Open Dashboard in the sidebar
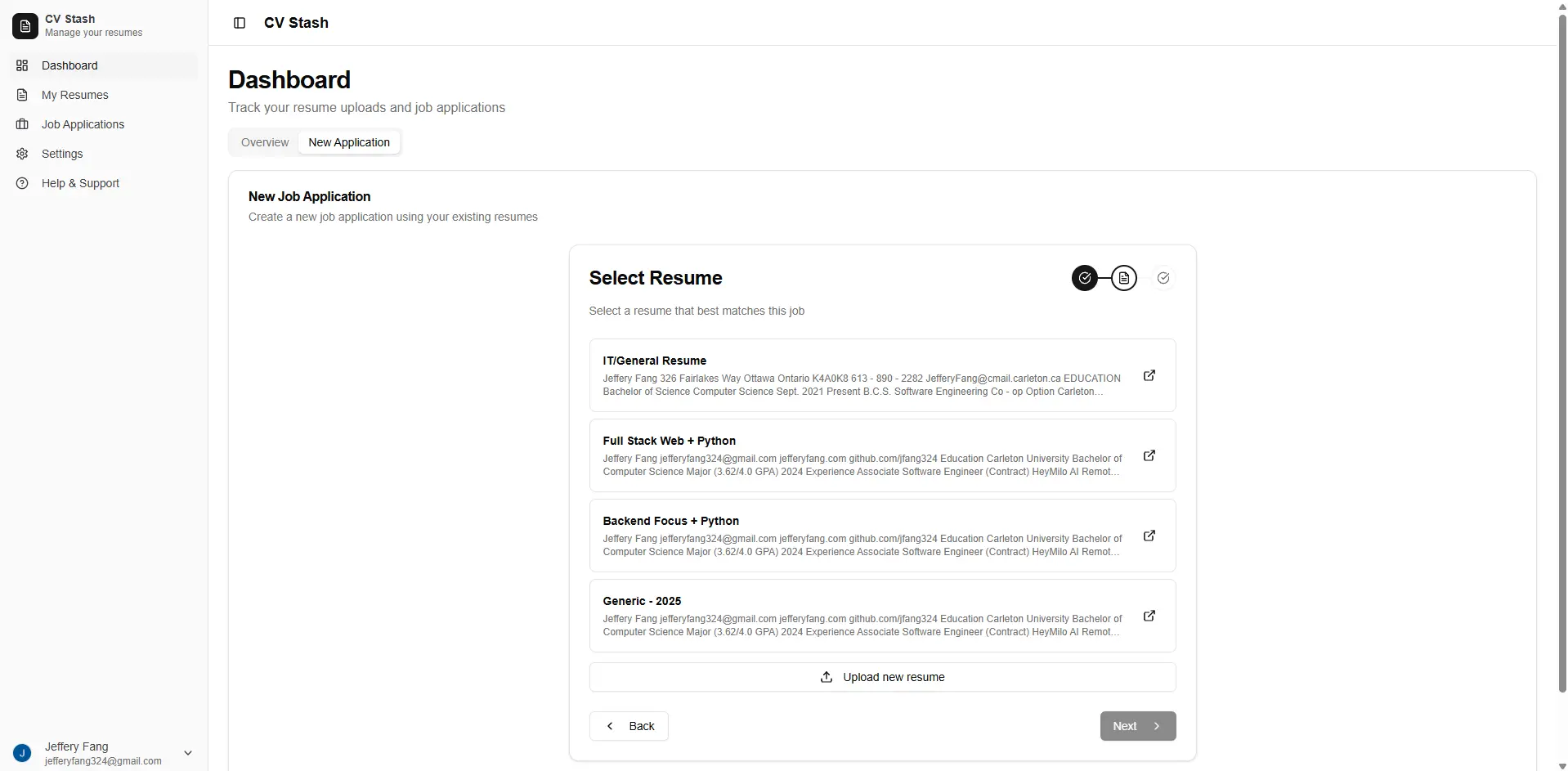Image resolution: width=1568 pixels, height=771 pixels. (x=104, y=65)
